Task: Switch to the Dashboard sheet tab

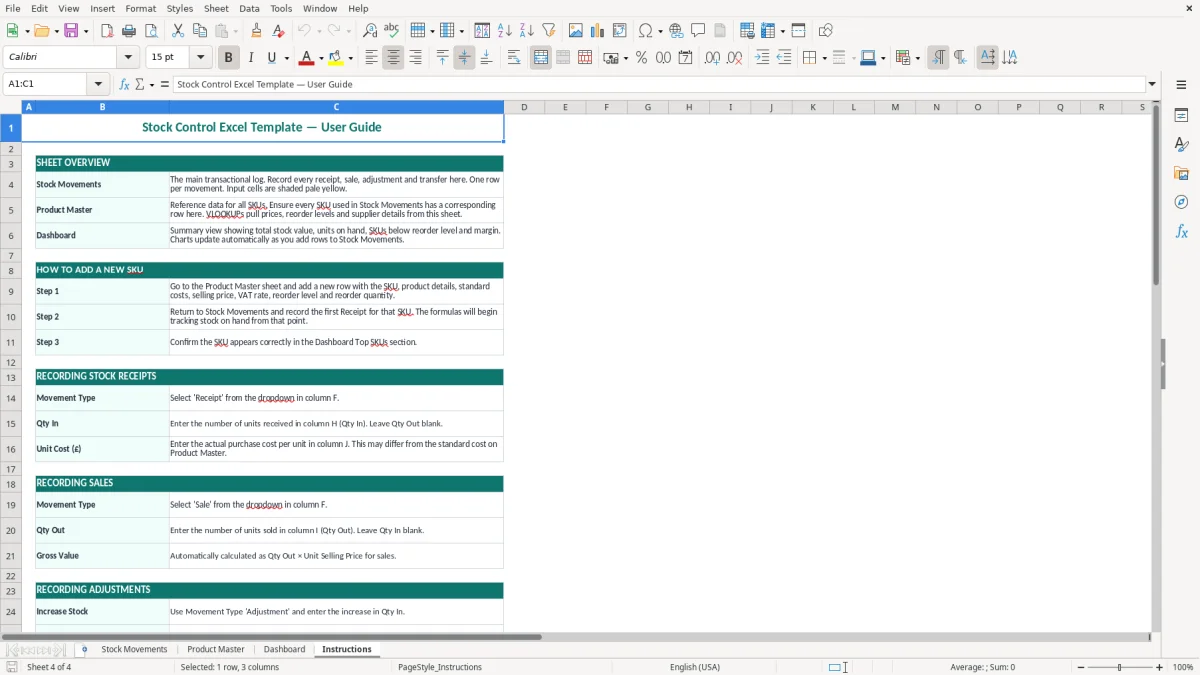Action: 284,649
